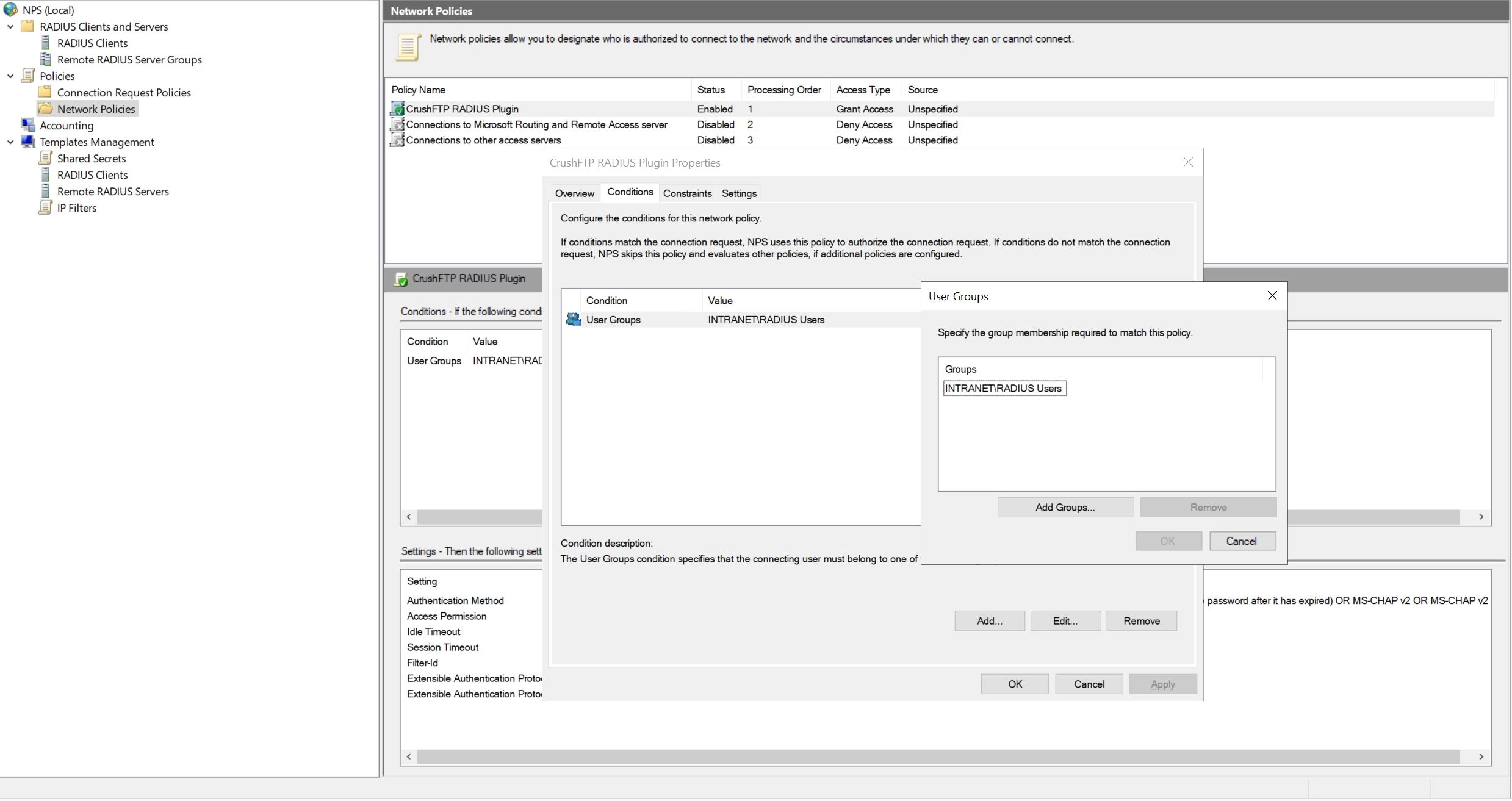Click the Connection Request Policies folder icon
The image size is (1512, 801).
(x=45, y=92)
